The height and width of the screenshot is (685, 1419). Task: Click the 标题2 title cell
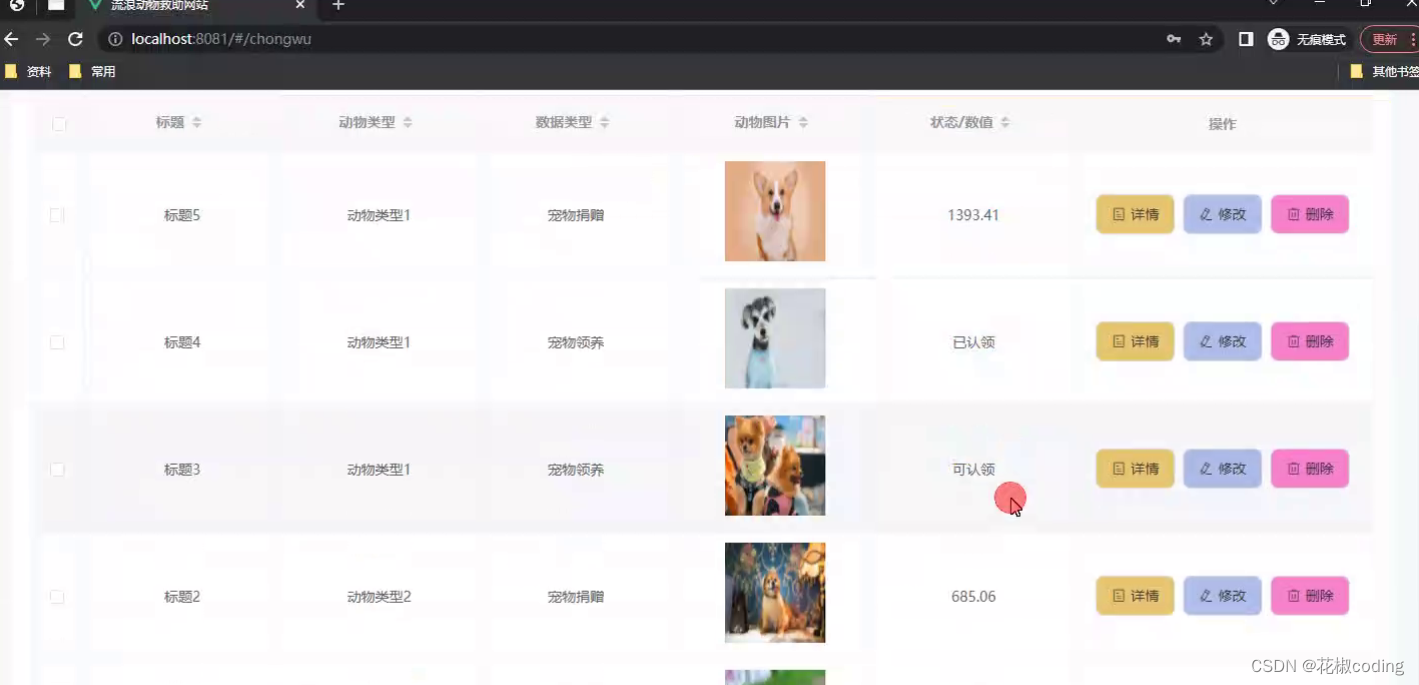(182, 596)
